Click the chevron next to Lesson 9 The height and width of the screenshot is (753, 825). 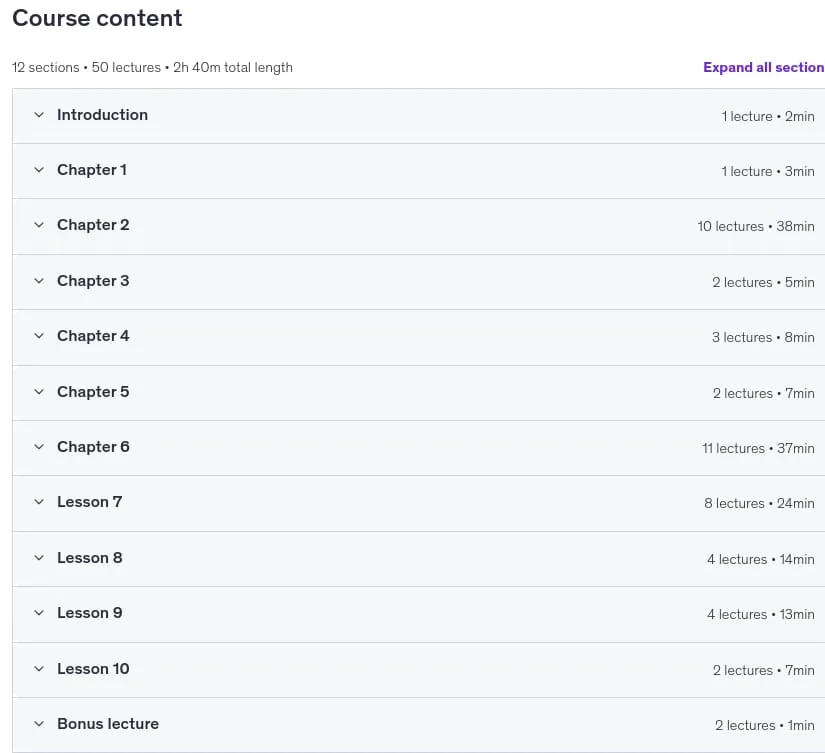pos(39,613)
